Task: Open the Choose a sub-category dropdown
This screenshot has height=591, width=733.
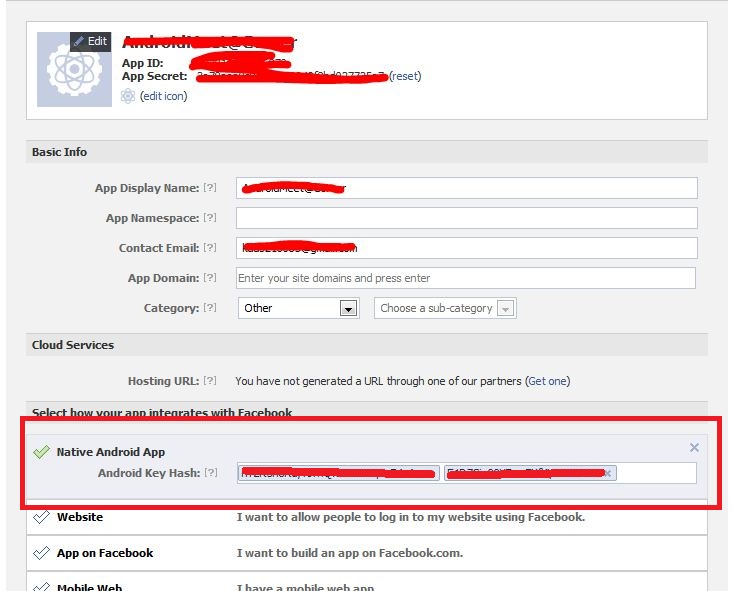Action: click(445, 308)
